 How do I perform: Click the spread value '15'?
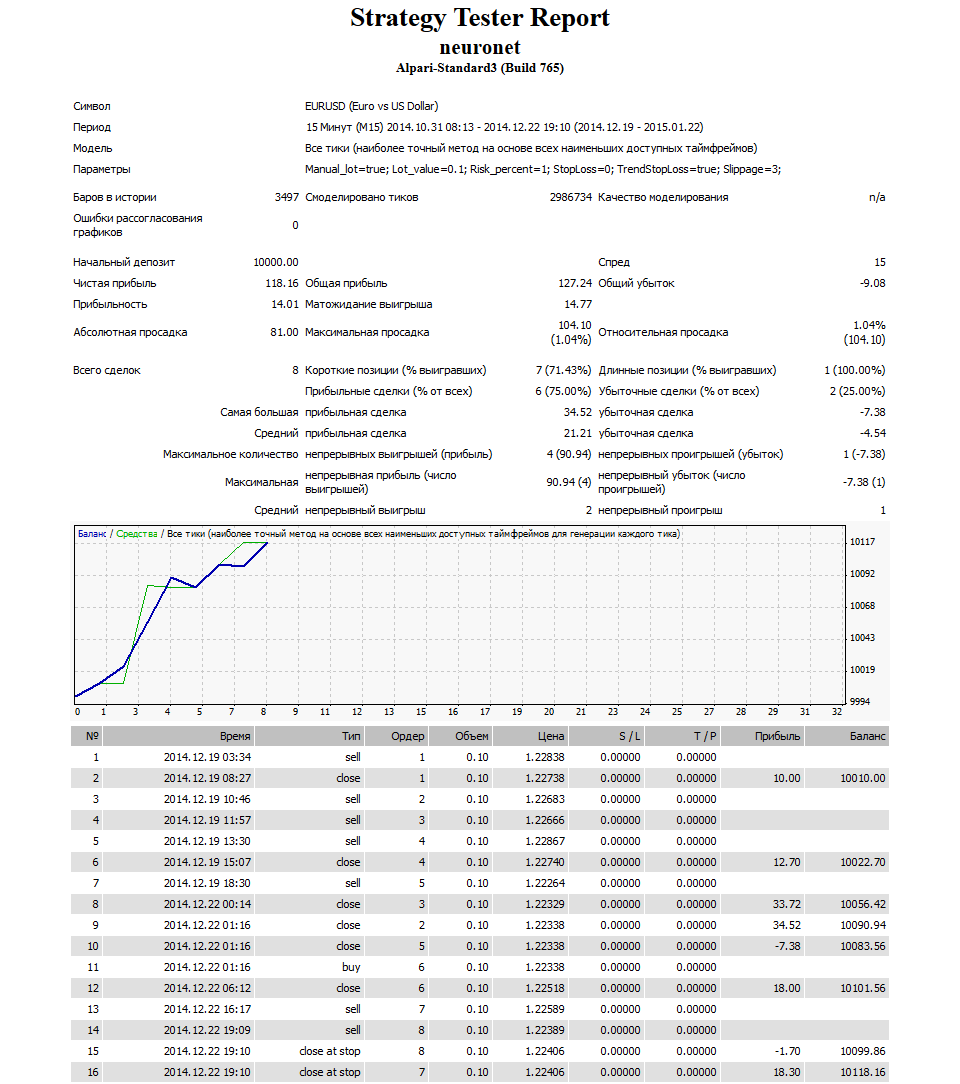pyautogui.click(x=880, y=262)
